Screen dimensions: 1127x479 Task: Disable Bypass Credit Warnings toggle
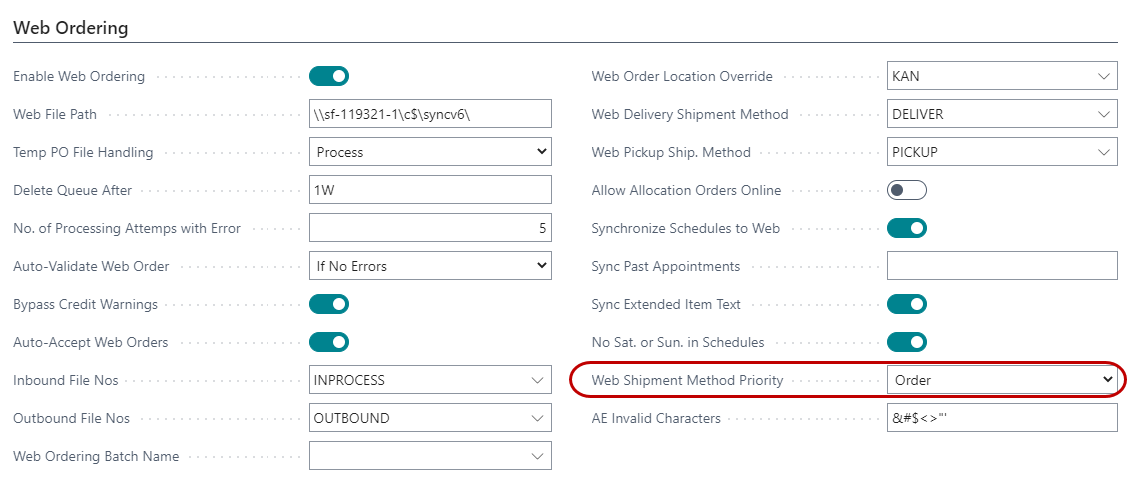point(329,304)
